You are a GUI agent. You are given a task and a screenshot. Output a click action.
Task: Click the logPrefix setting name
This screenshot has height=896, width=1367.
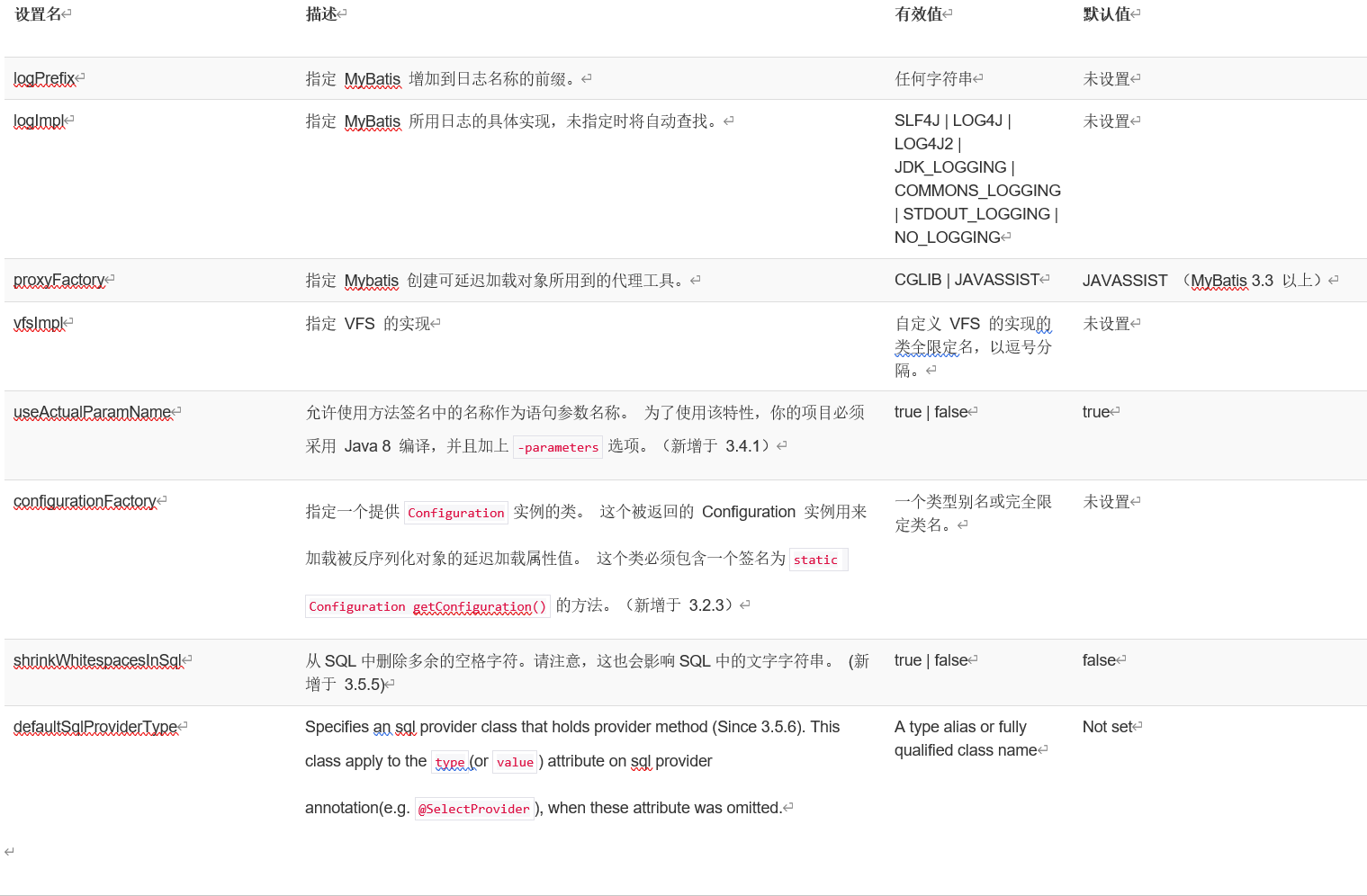pos(43,78)
